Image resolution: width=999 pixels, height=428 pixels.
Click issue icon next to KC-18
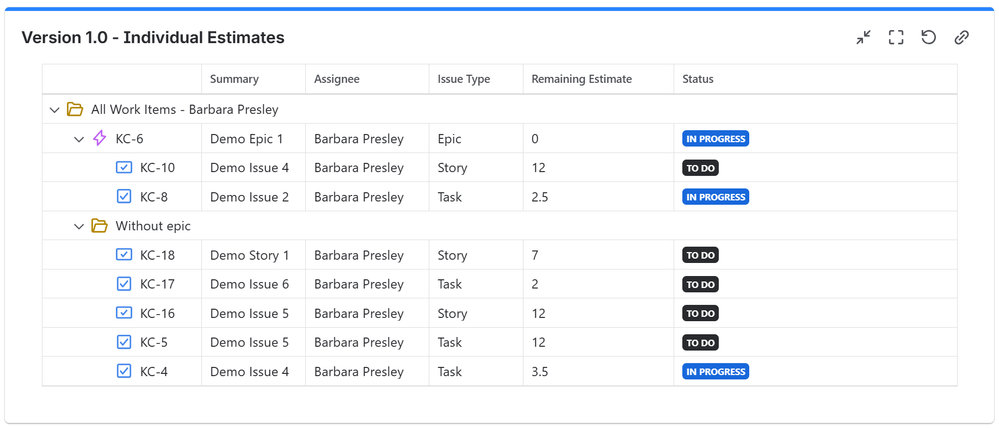[124, 255]
